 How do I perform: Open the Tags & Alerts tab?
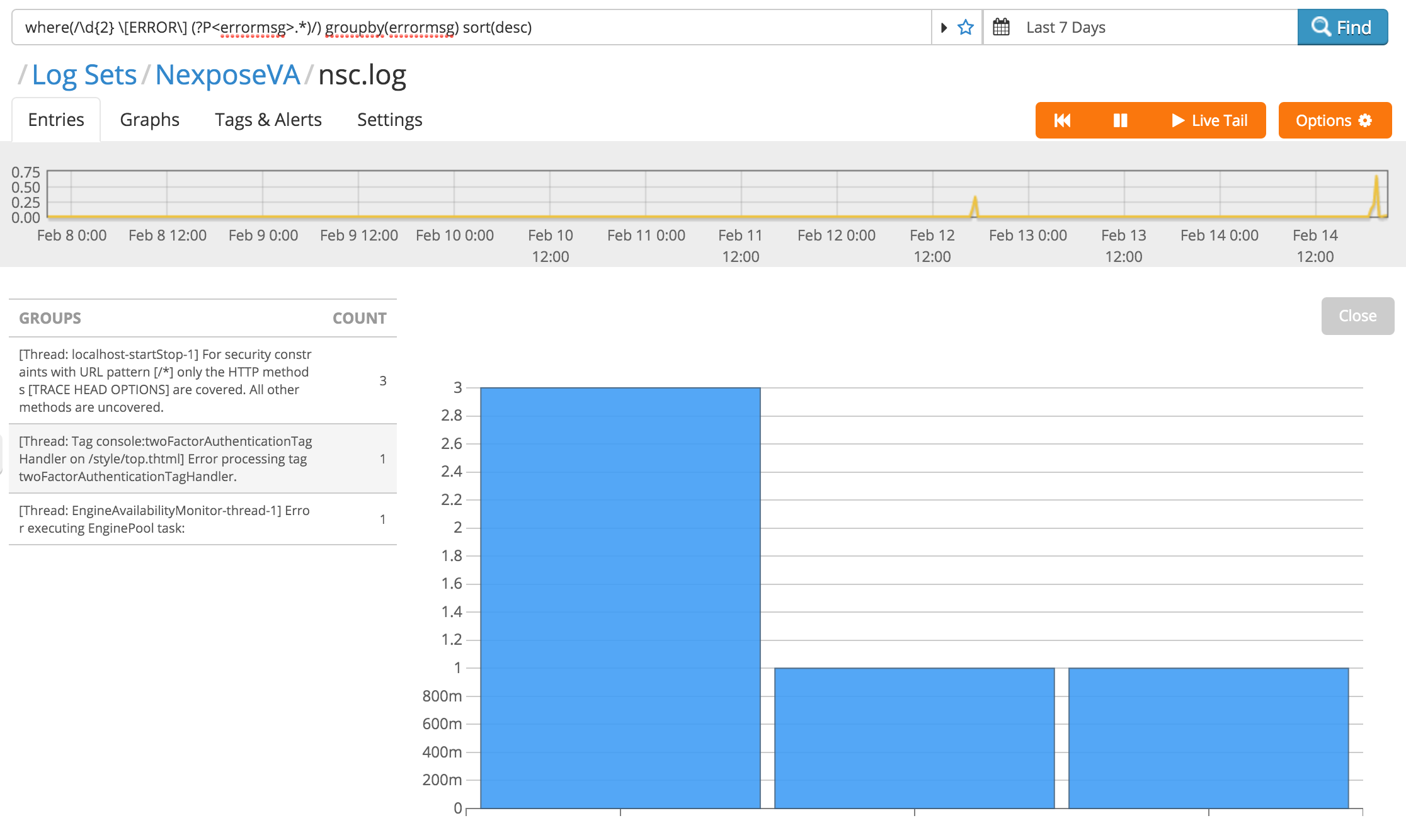(x=268, y=120)
